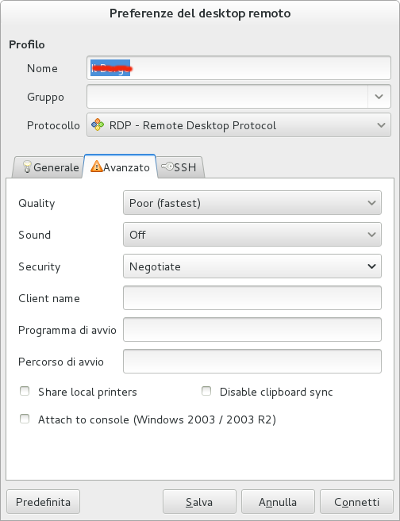Expand the Sound dropdown set to Off
Screen dimensions: 400x521
(252, 235)
